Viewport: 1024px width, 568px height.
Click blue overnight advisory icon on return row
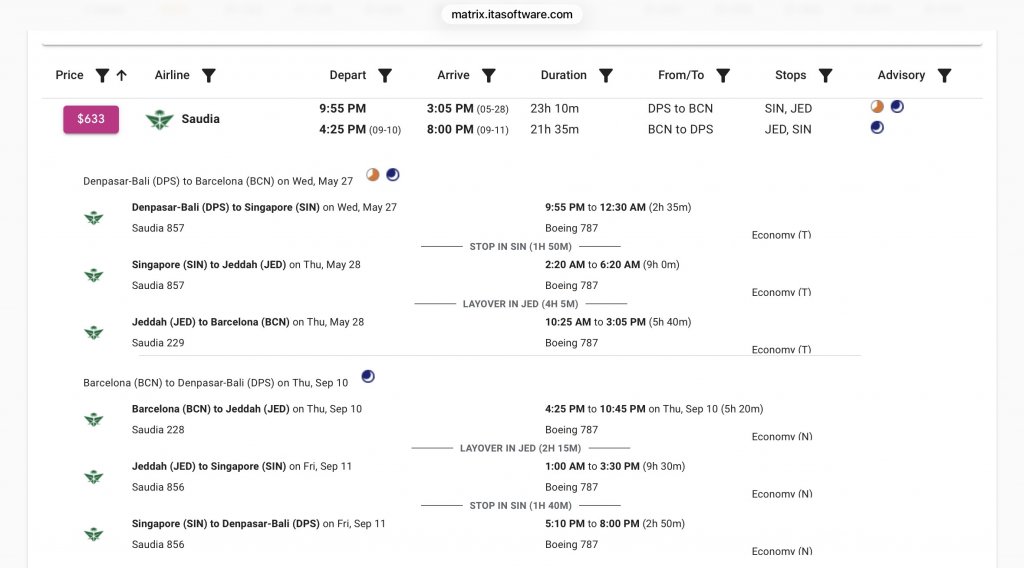coord(877,128)
